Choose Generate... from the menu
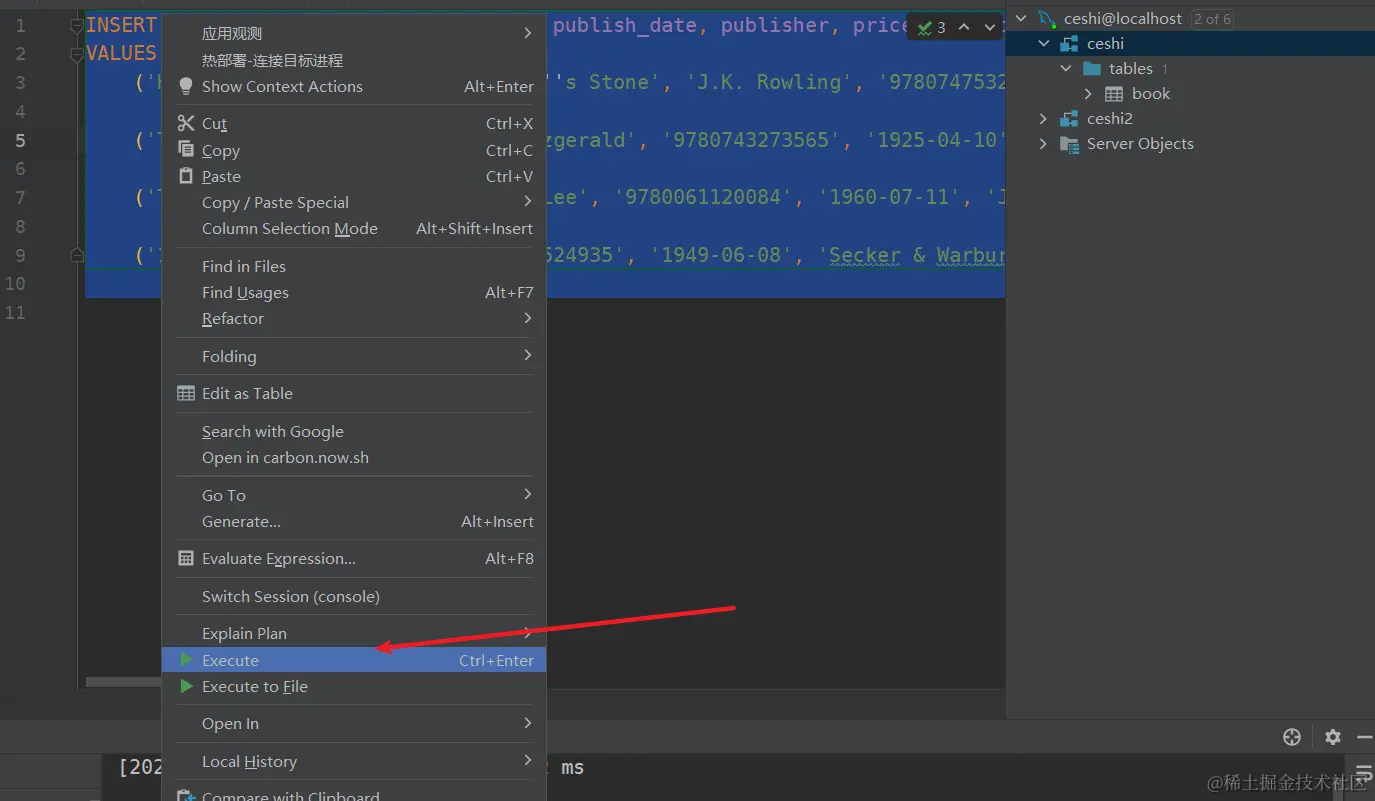The image size is (1375, 801). (x=354, y=521)
